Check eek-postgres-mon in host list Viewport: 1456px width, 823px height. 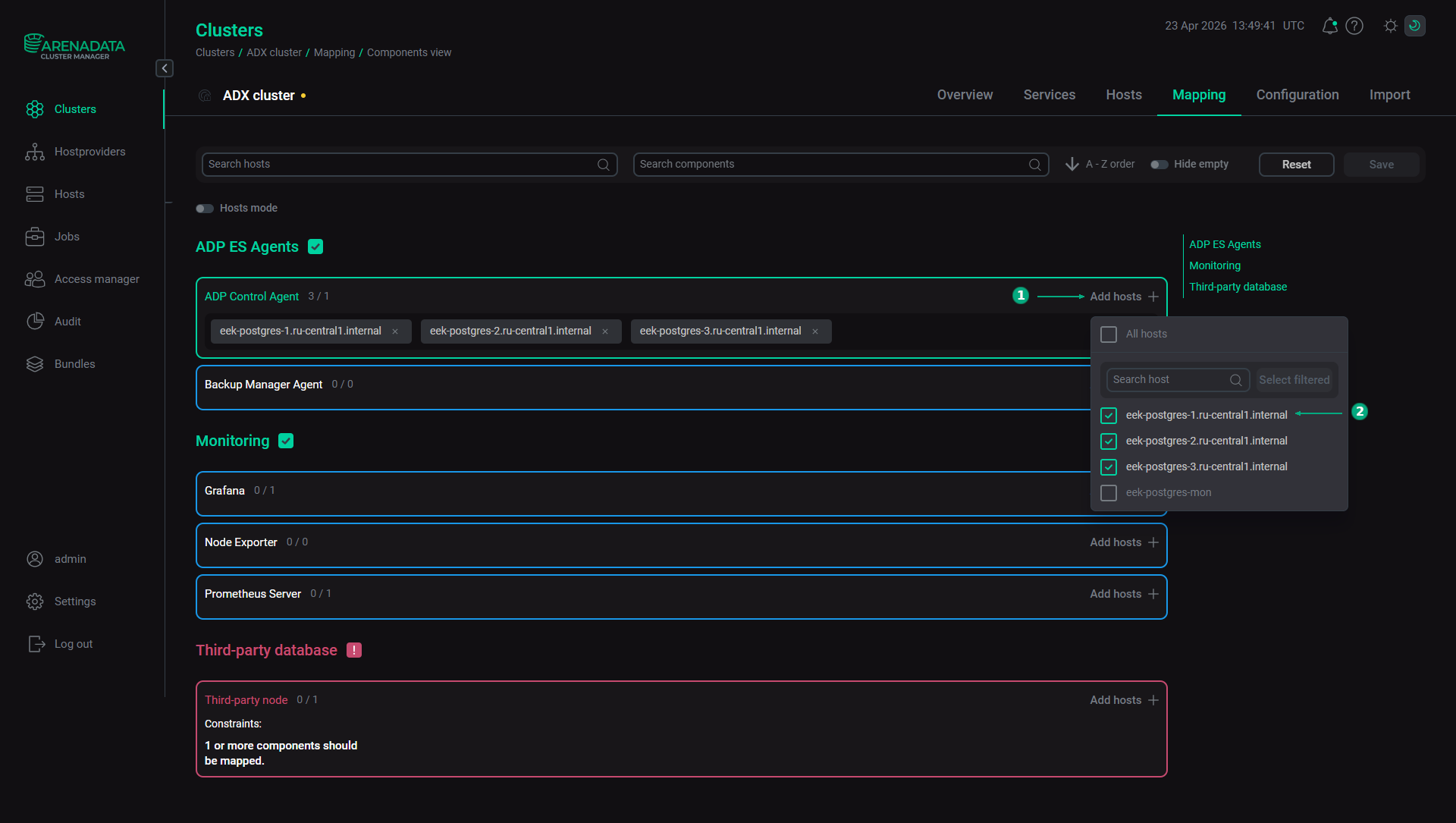[1109, 493]
